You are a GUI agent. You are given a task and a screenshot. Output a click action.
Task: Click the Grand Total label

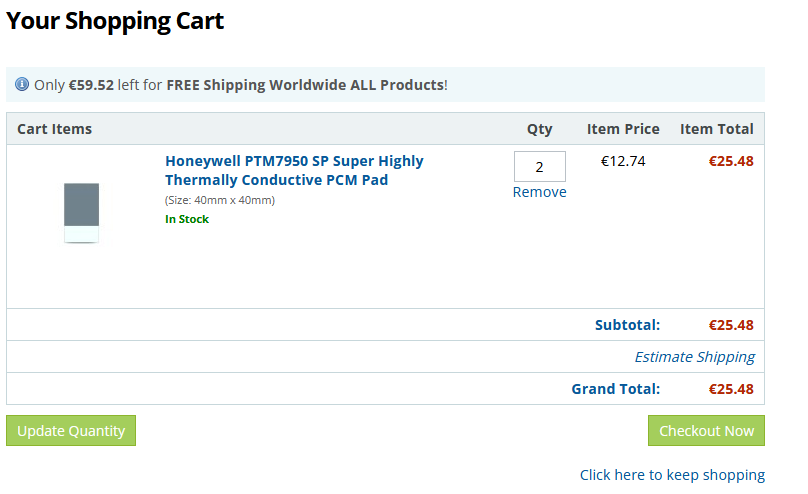click(x=615, y=389)
